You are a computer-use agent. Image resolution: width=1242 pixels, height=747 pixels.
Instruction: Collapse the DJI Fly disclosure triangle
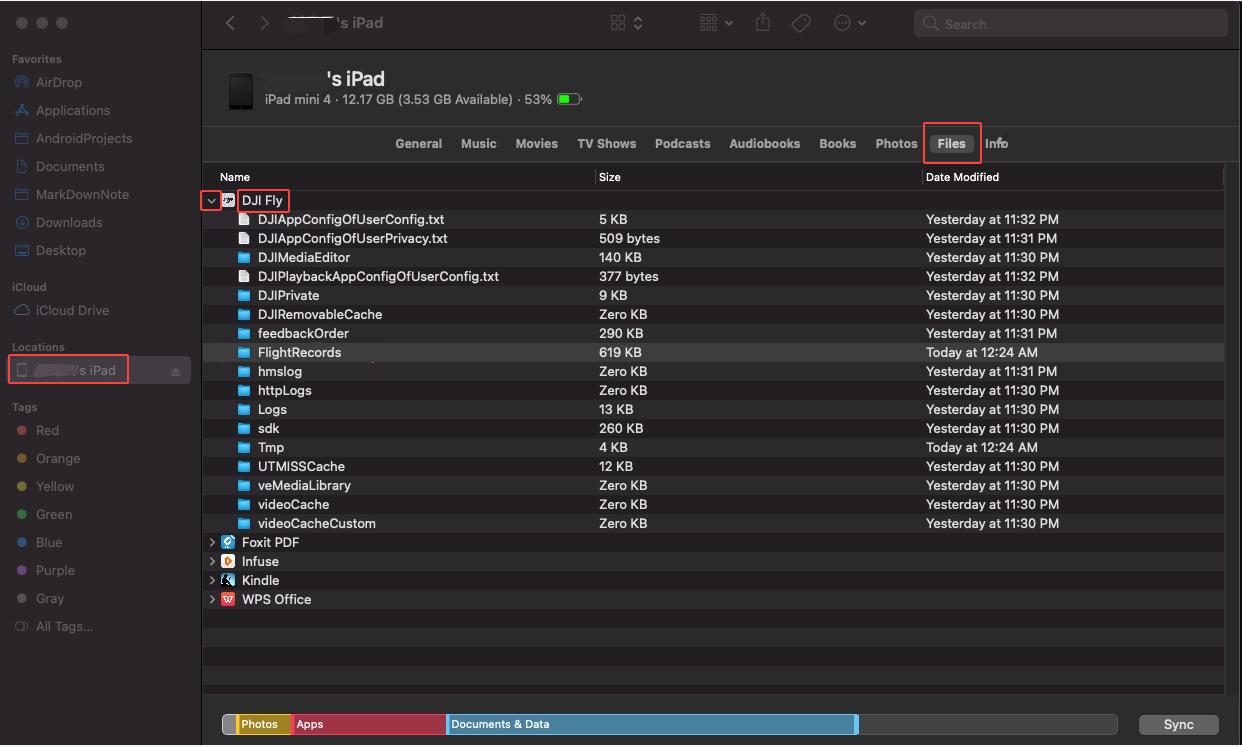point(211,200)
